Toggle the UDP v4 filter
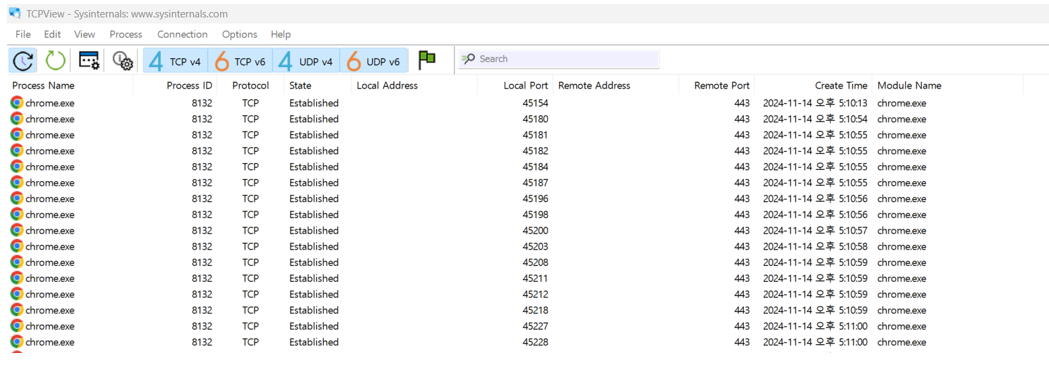Screen dimensions: 1049x372 pyautogui.click(x=306, y=61)
